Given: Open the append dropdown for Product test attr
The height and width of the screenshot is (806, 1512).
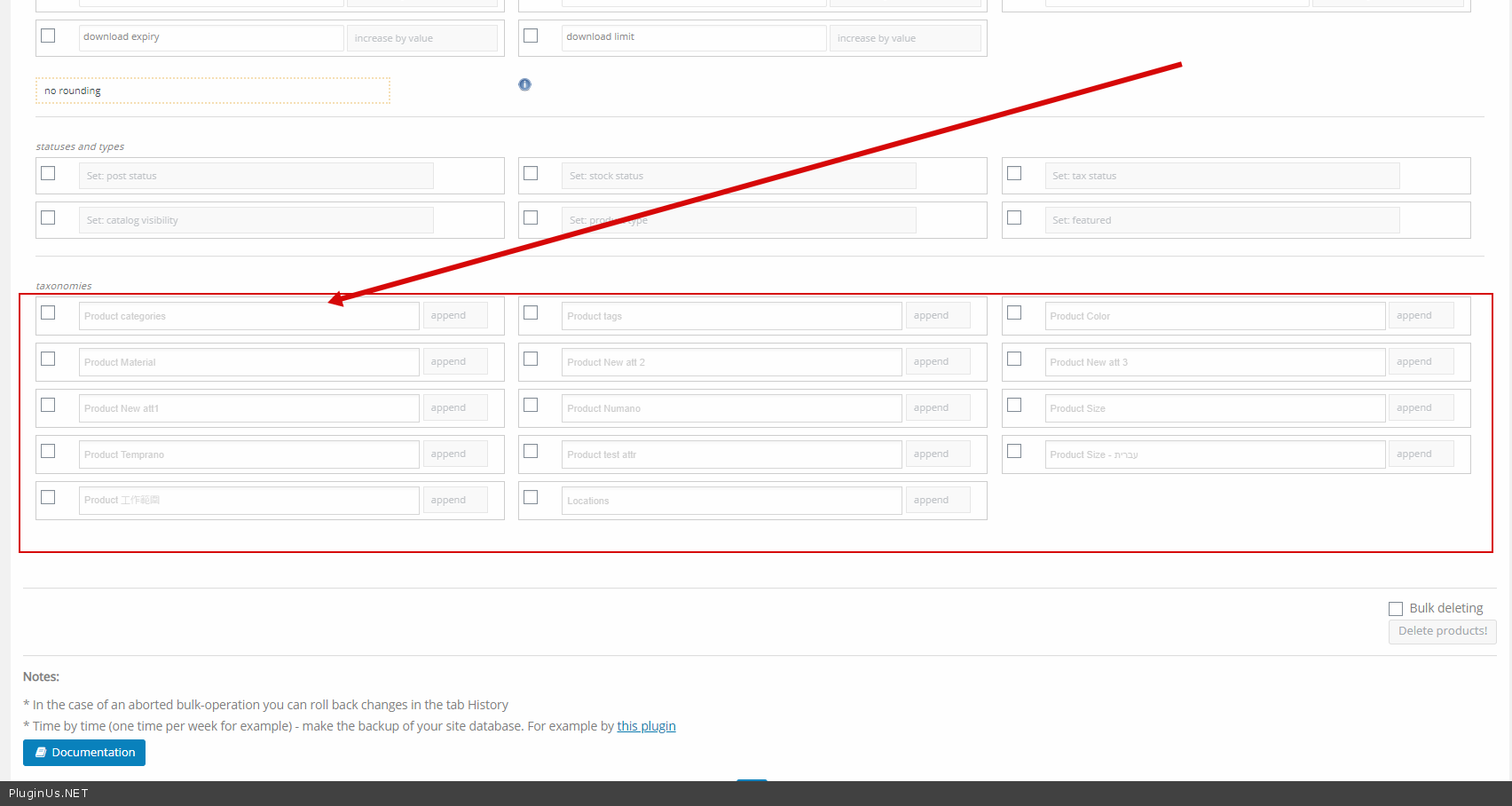Looking at the screenshot, I should 938,454.
